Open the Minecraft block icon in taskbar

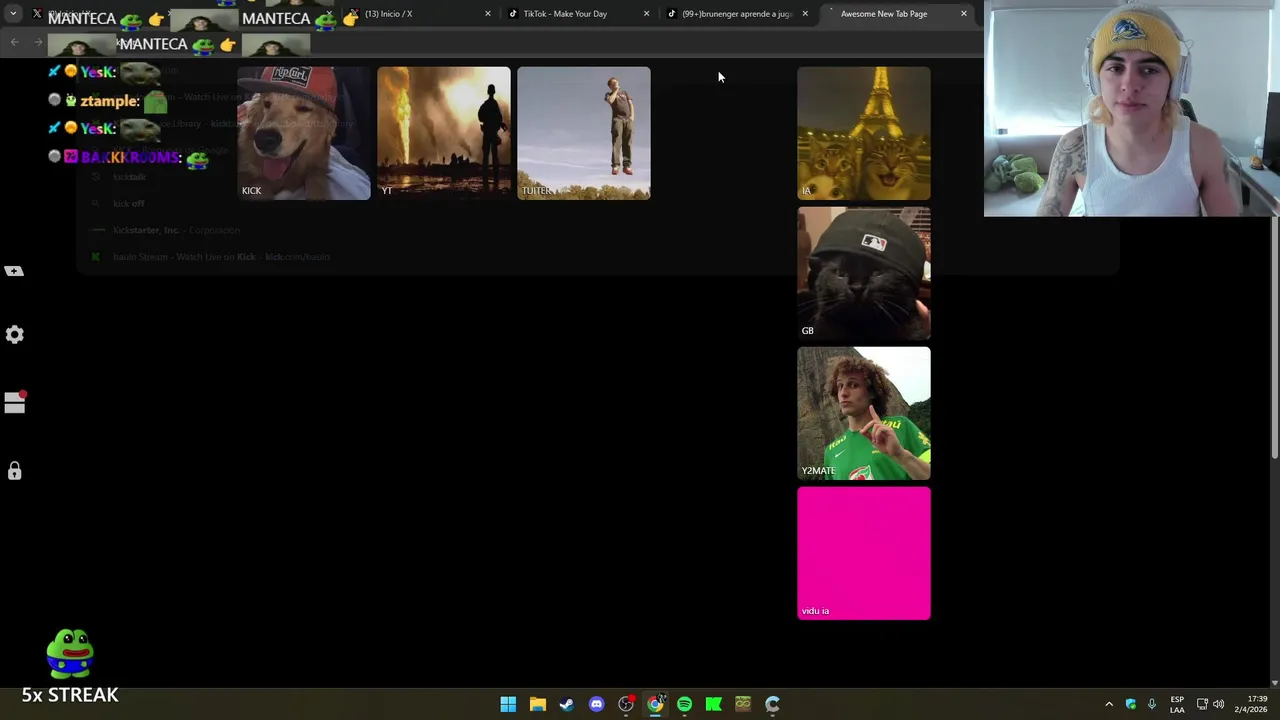(743, 704)
